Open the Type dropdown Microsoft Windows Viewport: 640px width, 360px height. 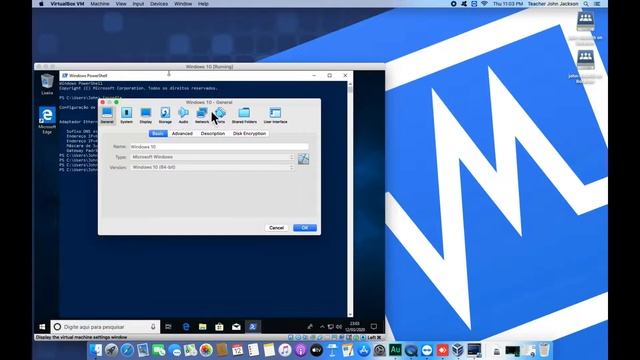coord(212,157)
